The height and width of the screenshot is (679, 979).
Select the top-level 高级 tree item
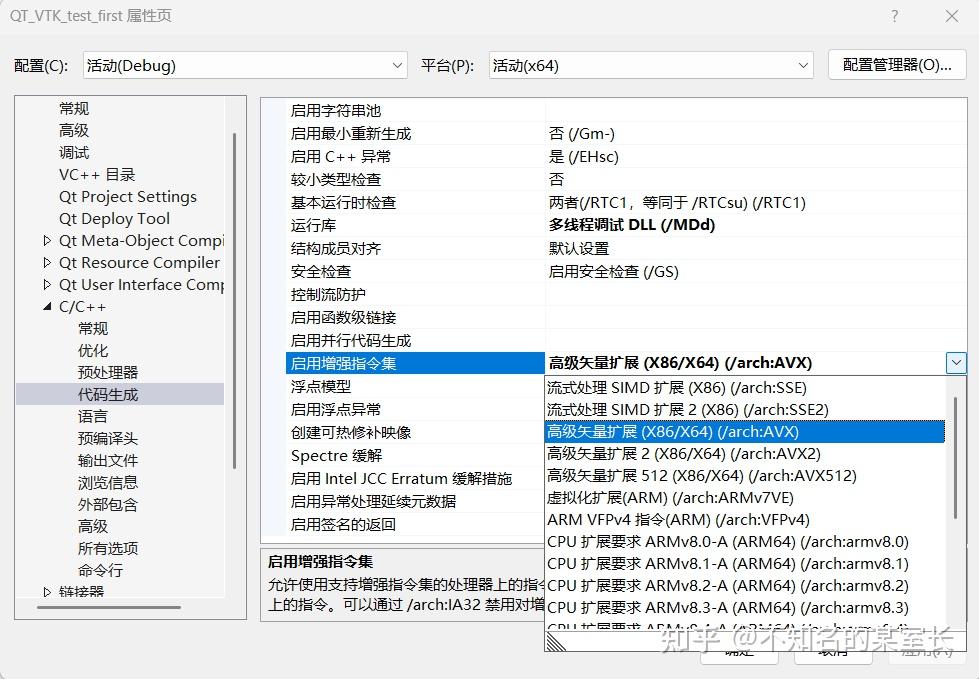pos(74,130)
